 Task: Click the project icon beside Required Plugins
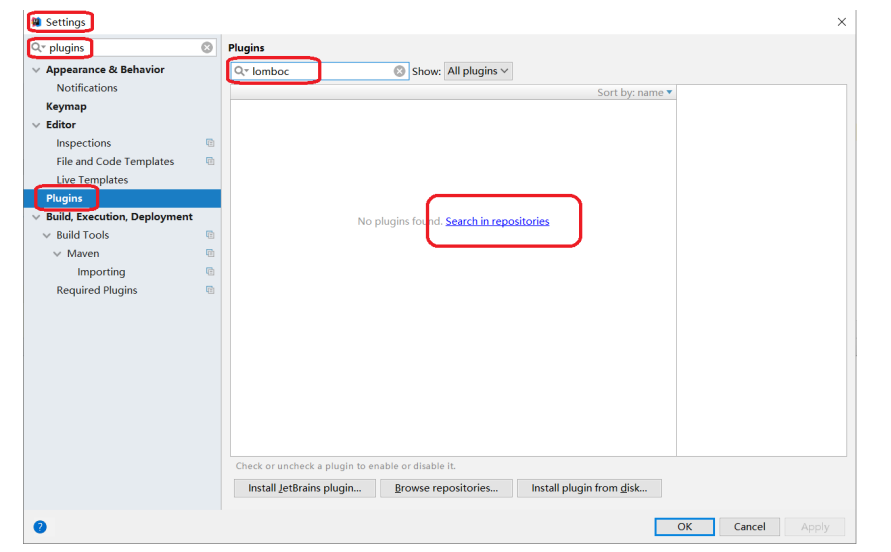pos(210,290)
